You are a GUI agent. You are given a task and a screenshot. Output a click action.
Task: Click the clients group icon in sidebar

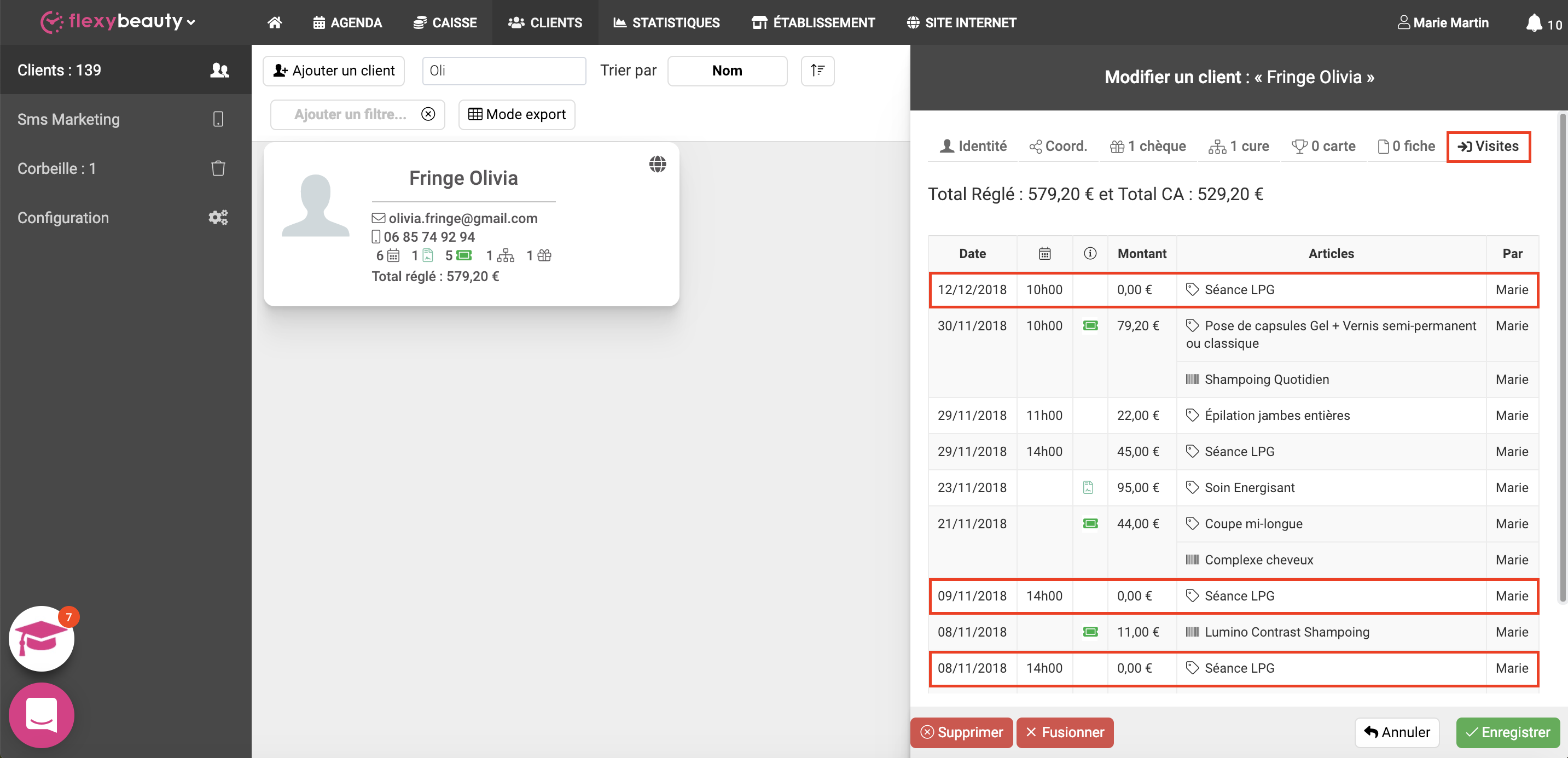[219, 70]
